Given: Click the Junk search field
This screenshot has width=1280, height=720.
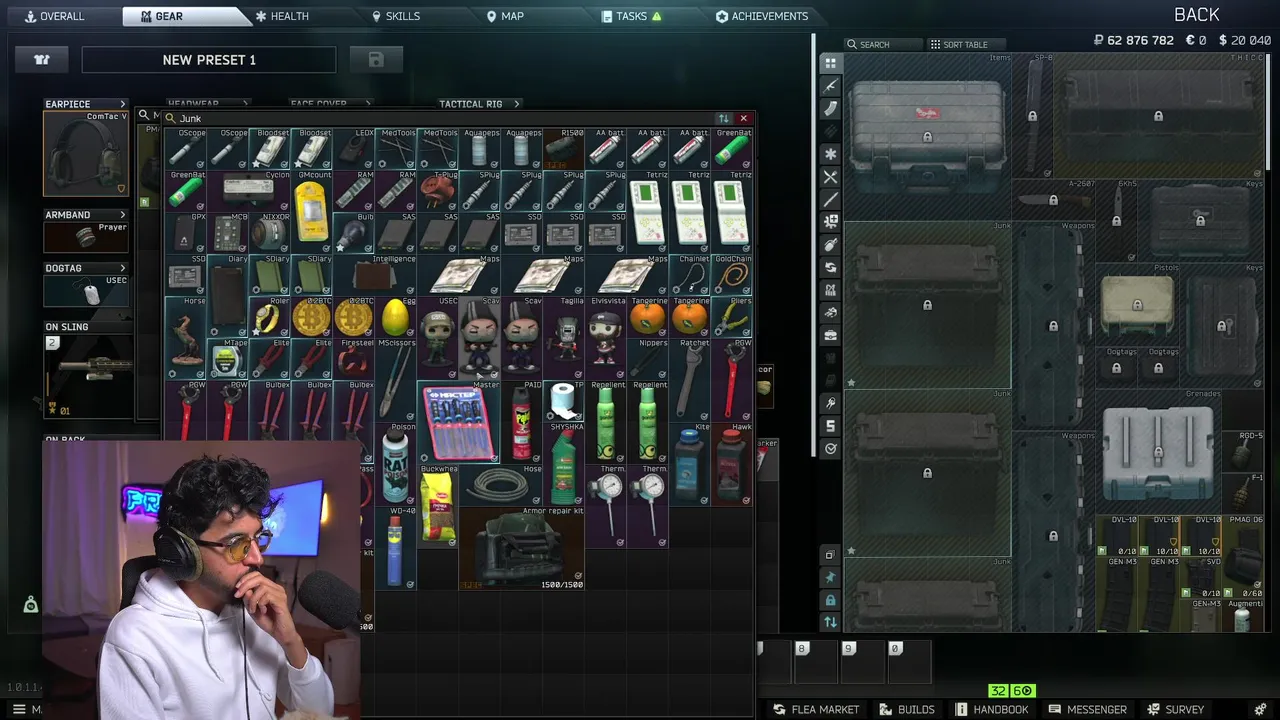Looking at the screenshot, I should coord(440,118).
